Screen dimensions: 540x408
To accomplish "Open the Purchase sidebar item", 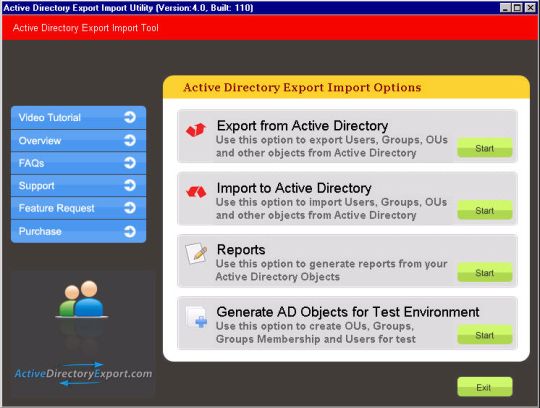I will coord(79,231).
